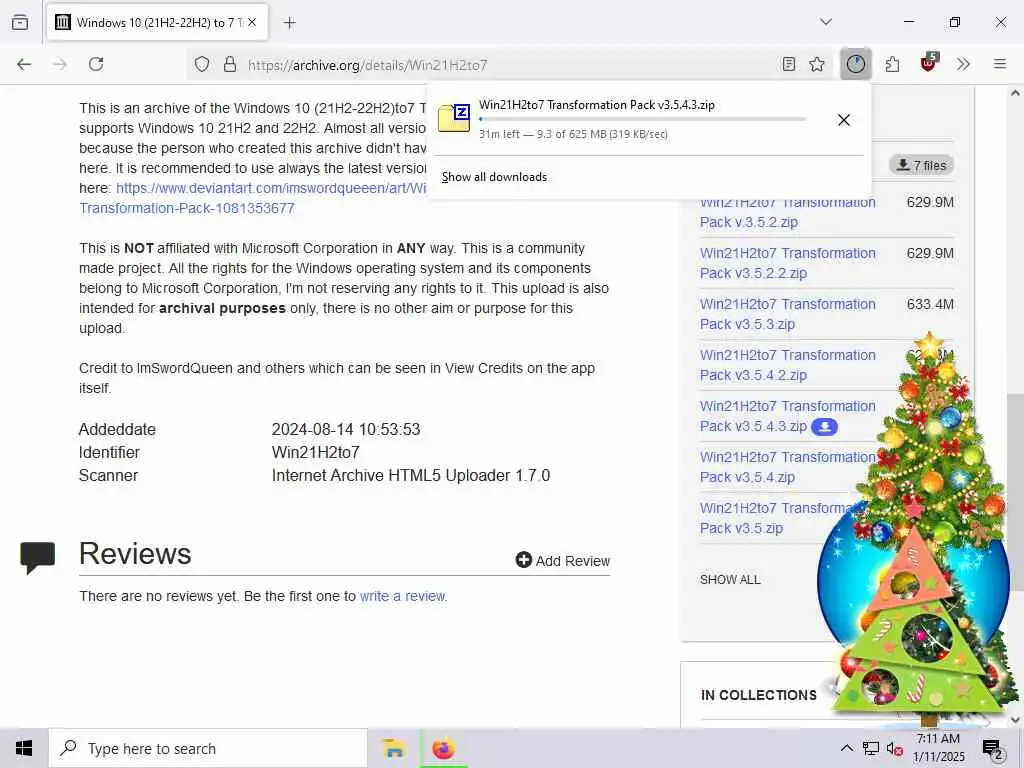Open the notification center icon

point(992,749)
